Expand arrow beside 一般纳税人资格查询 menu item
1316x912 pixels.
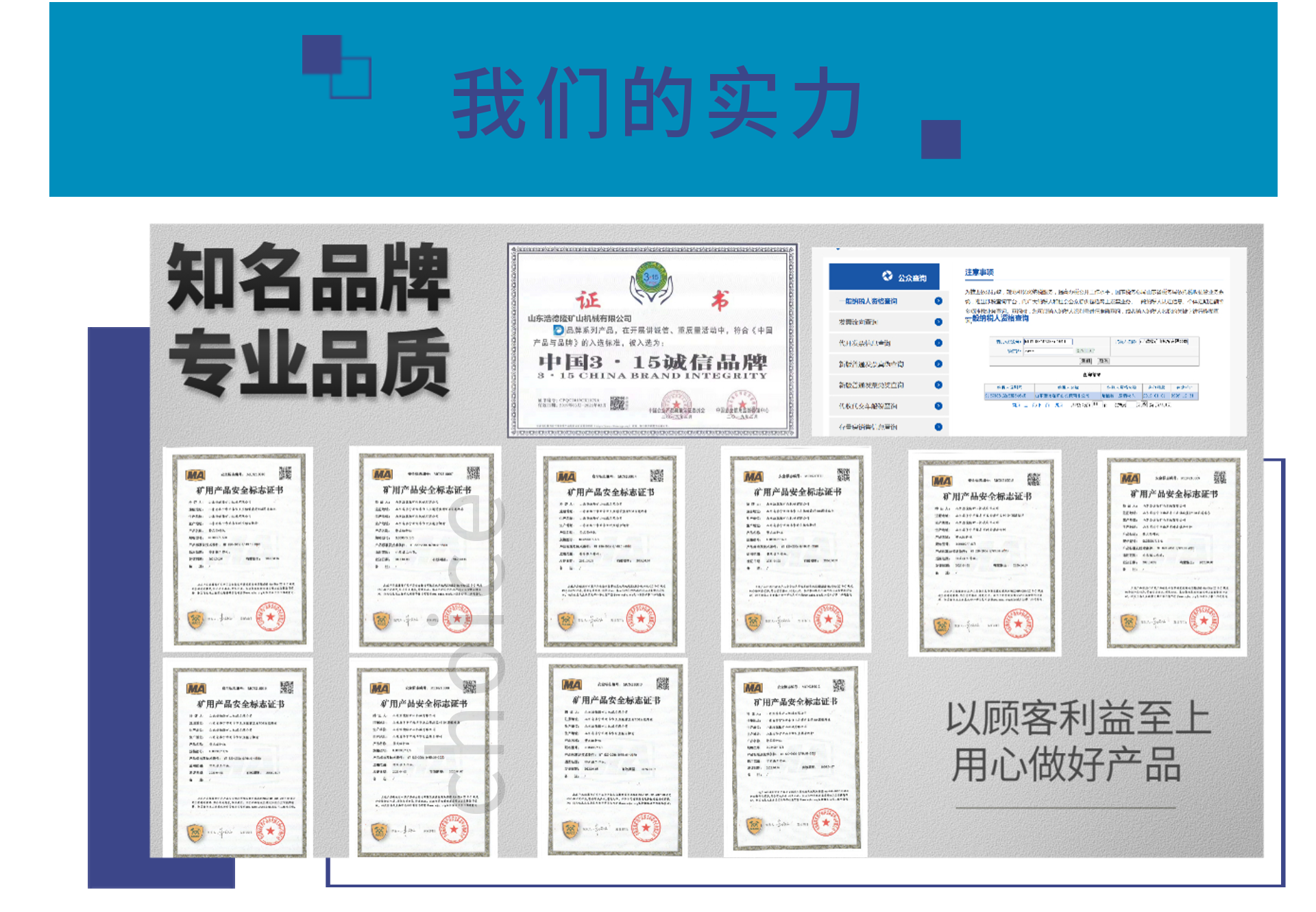click(938, 301)
